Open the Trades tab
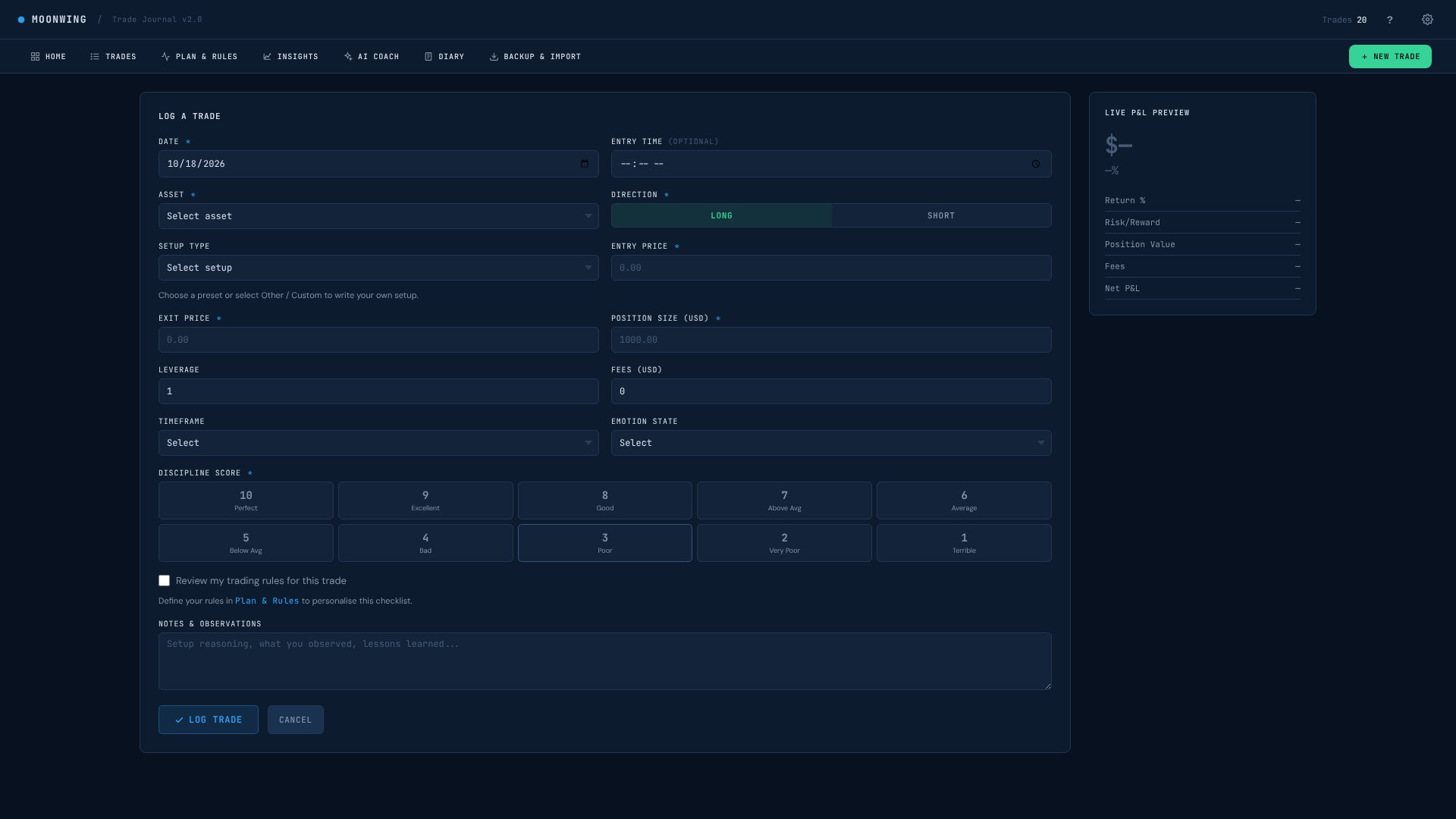 click(113, 57)
